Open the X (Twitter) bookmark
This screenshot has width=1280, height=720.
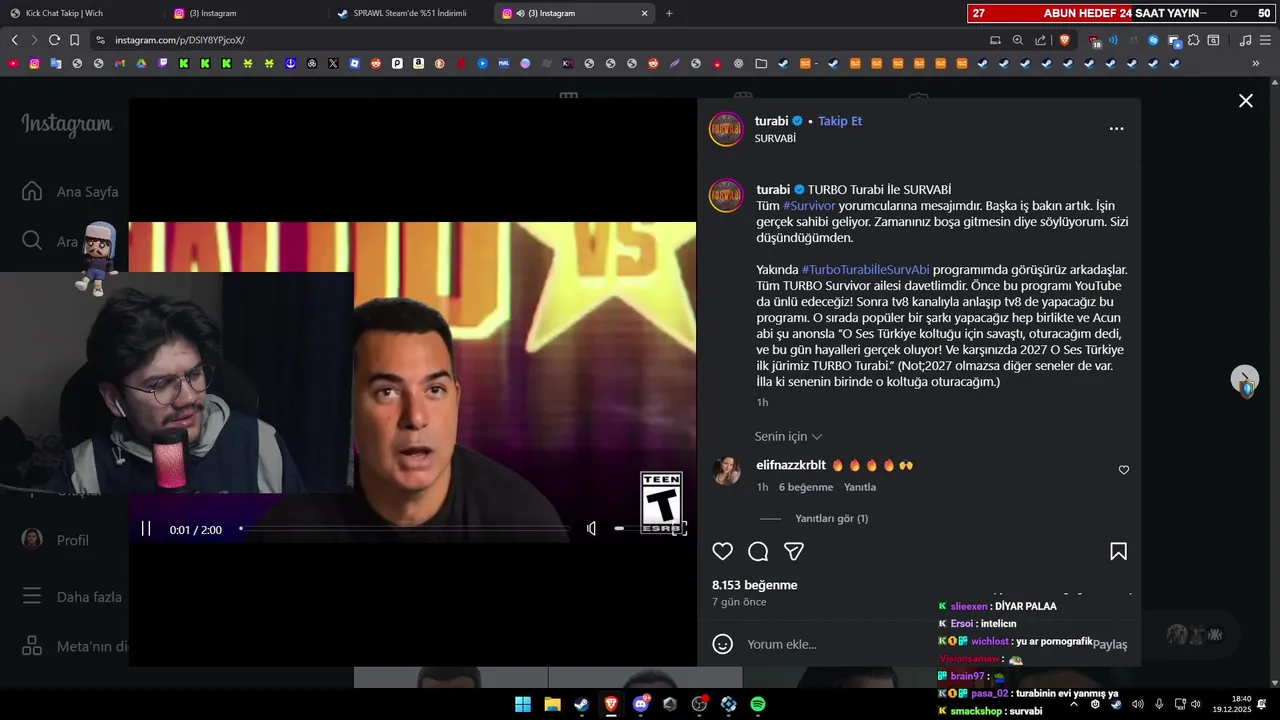pyautogui.click(x=333, y=63)
